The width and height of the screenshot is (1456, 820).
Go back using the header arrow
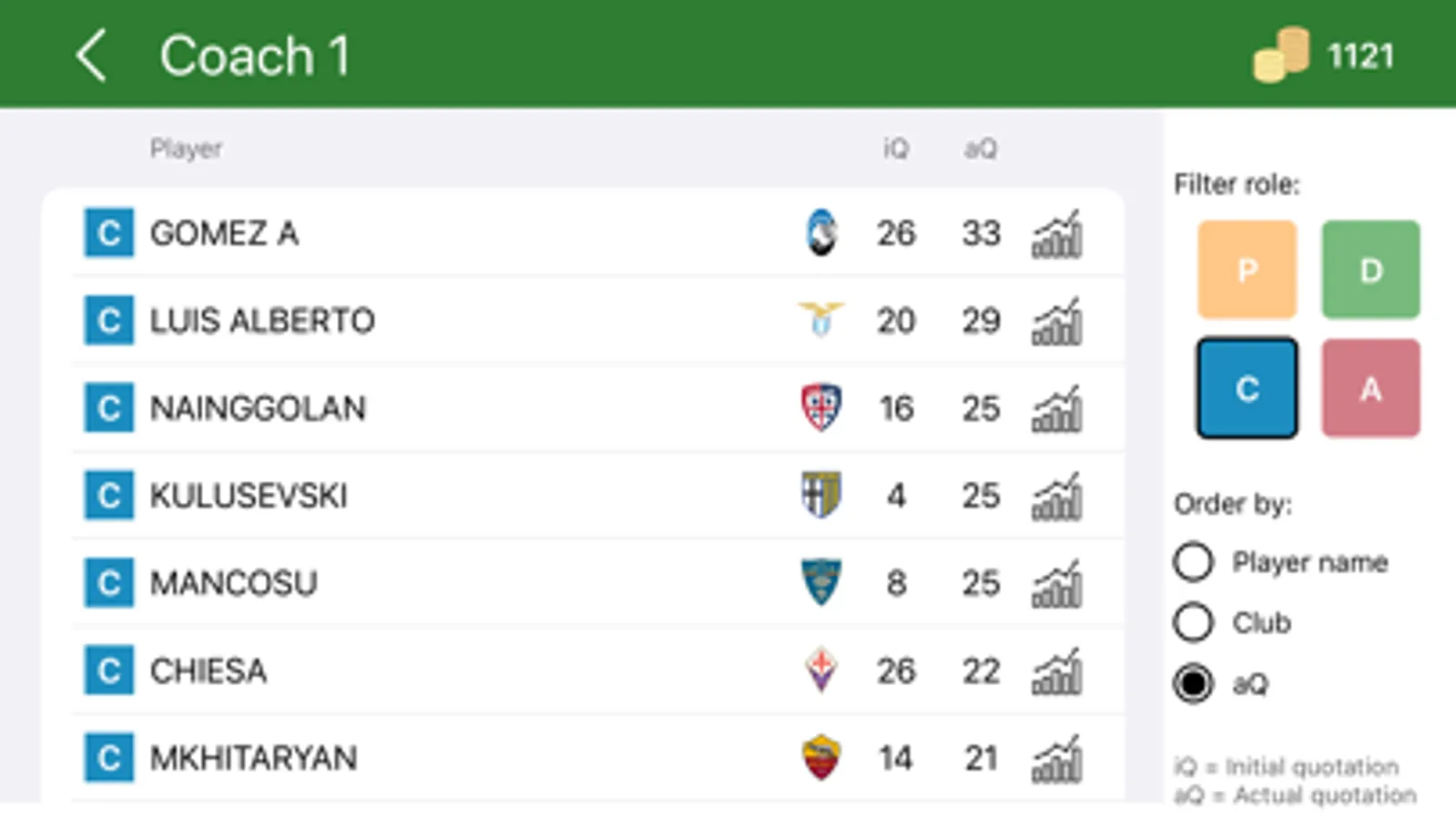click(91, 56)
